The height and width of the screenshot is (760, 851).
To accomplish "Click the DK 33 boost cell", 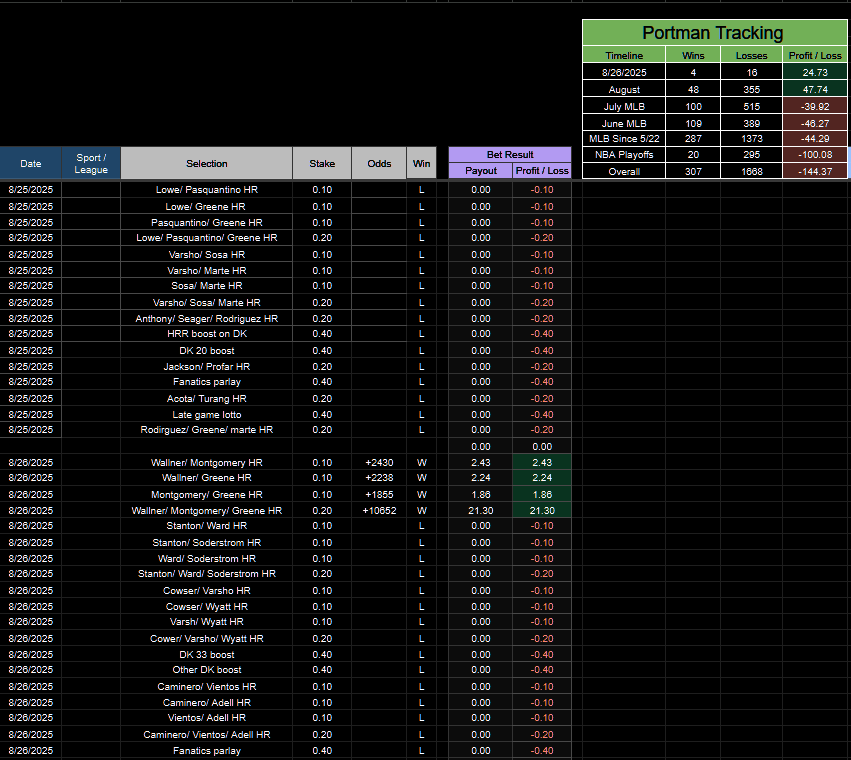I will (x=207, y=655).
